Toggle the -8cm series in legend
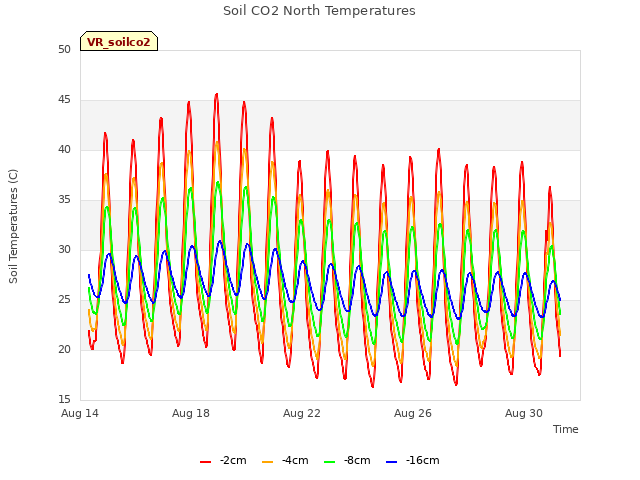This screenshot has width=640, height=480. pos(347,460)
